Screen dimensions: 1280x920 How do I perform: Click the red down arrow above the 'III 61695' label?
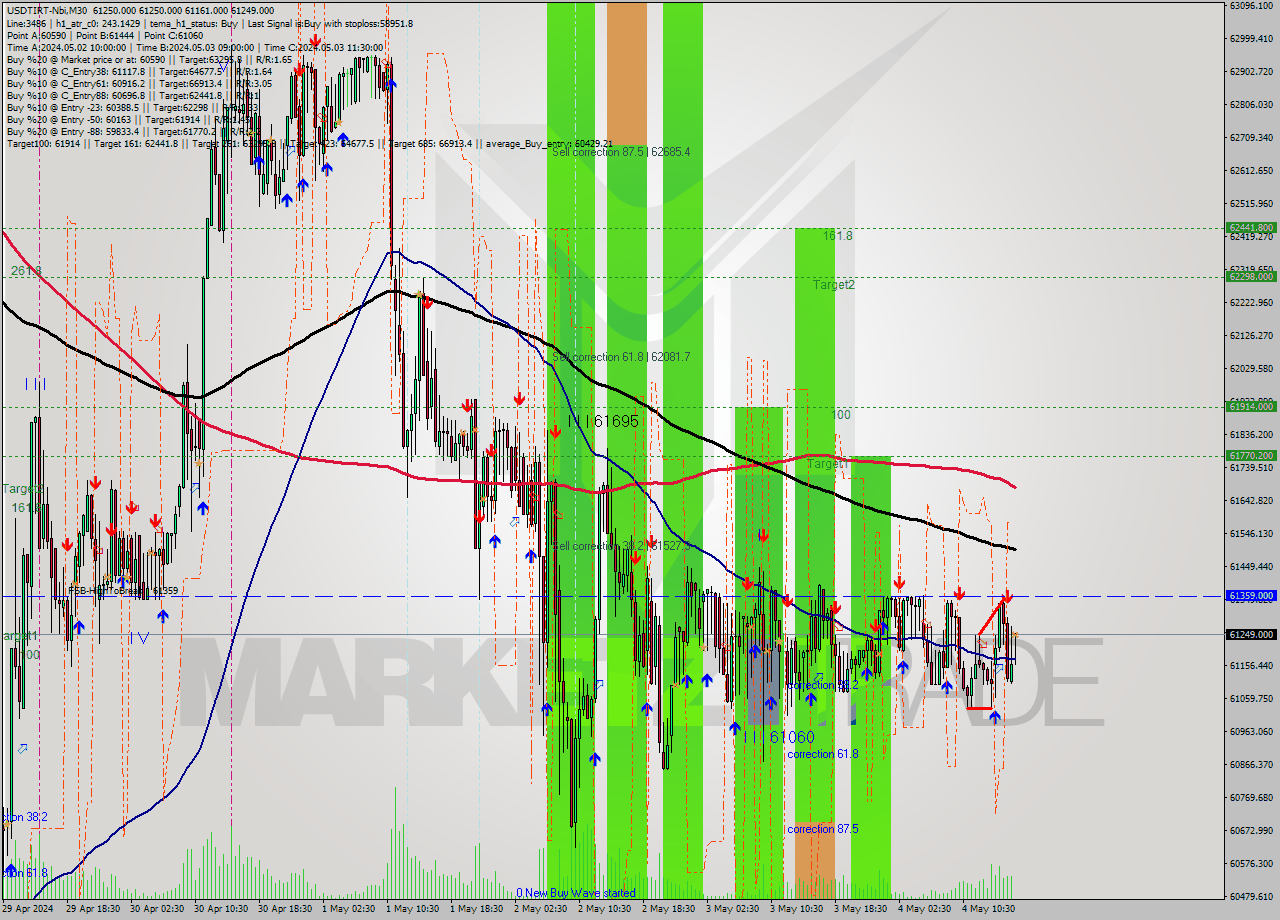(x=556, y=431)
